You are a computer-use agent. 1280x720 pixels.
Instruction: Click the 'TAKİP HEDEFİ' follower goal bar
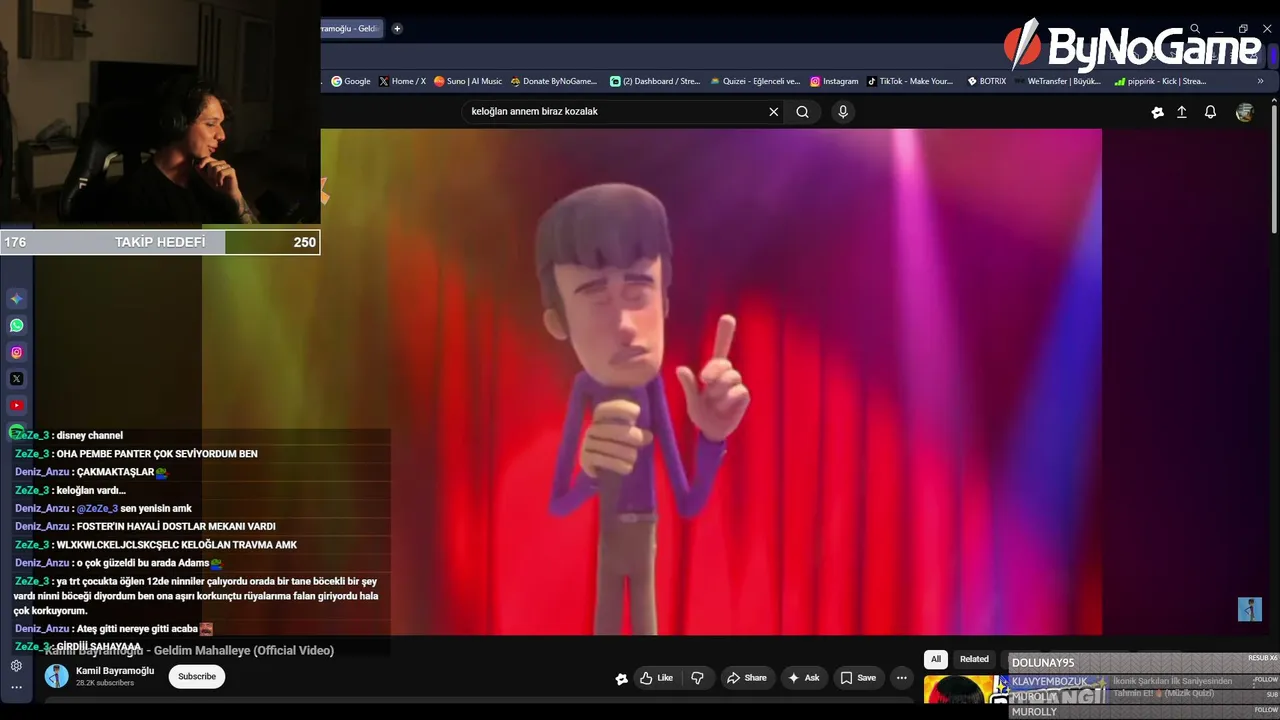coord(160,242)
